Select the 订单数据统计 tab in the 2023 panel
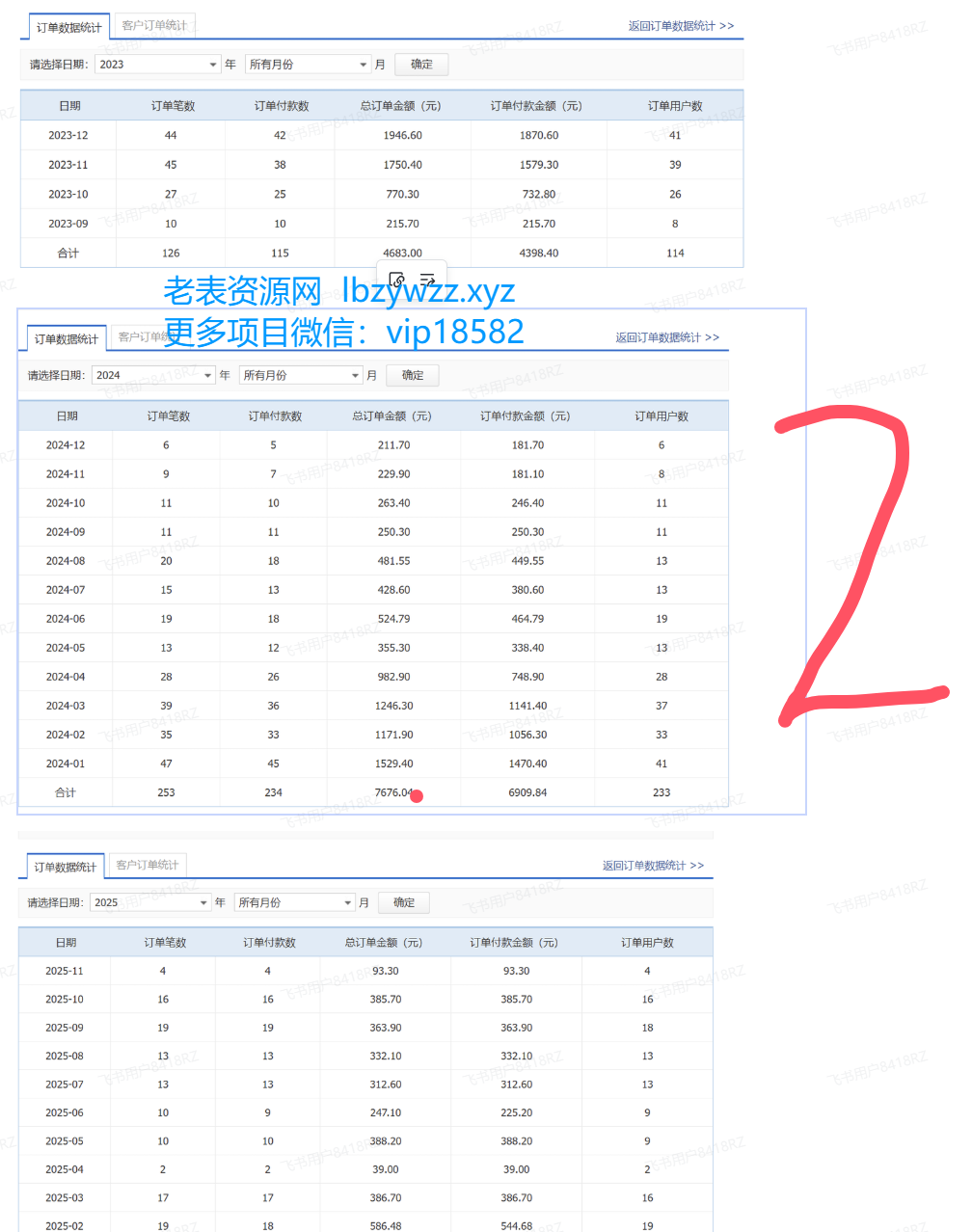 pos(68,27)
